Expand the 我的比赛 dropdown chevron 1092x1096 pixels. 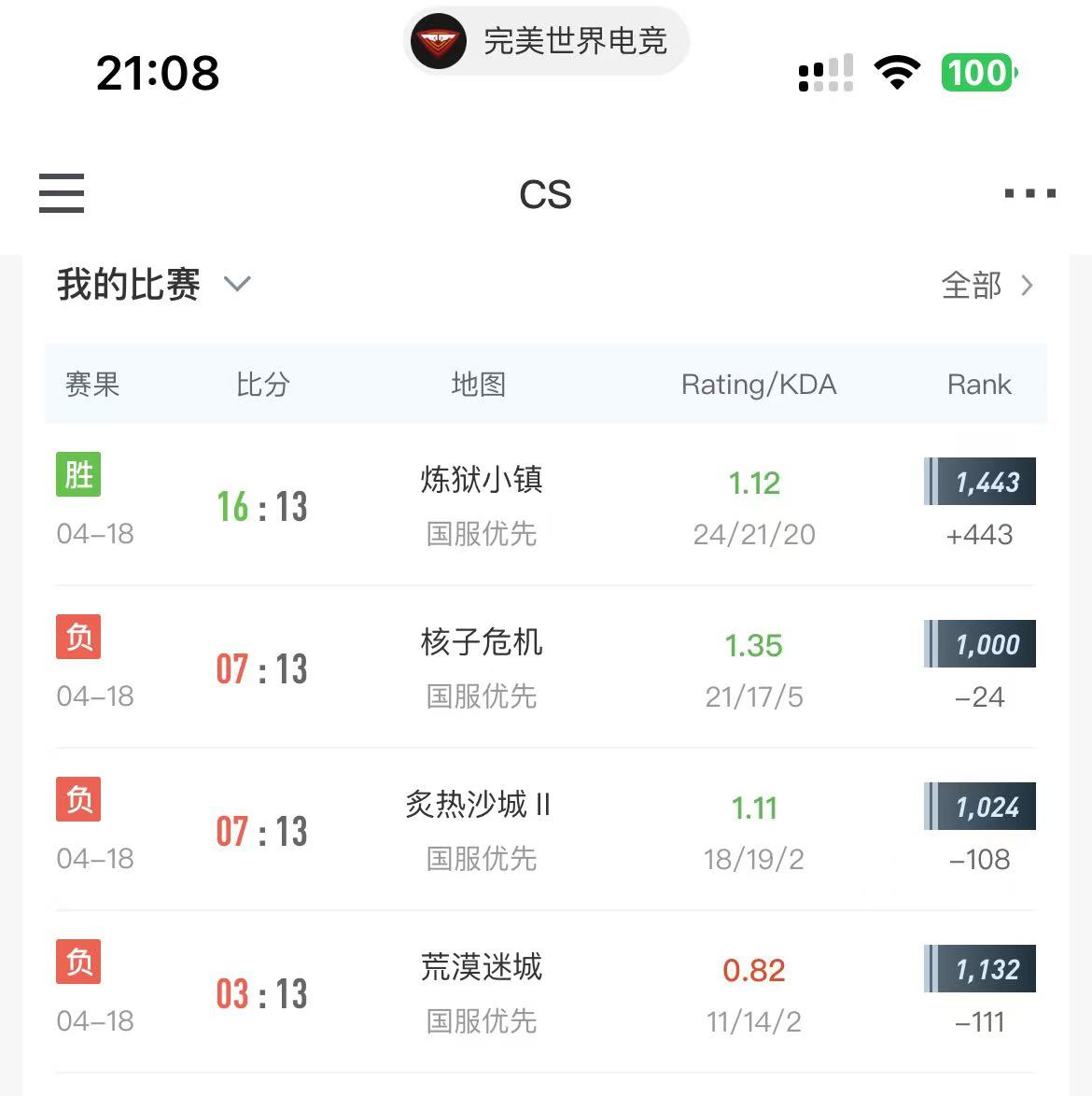tap(238, 284)
